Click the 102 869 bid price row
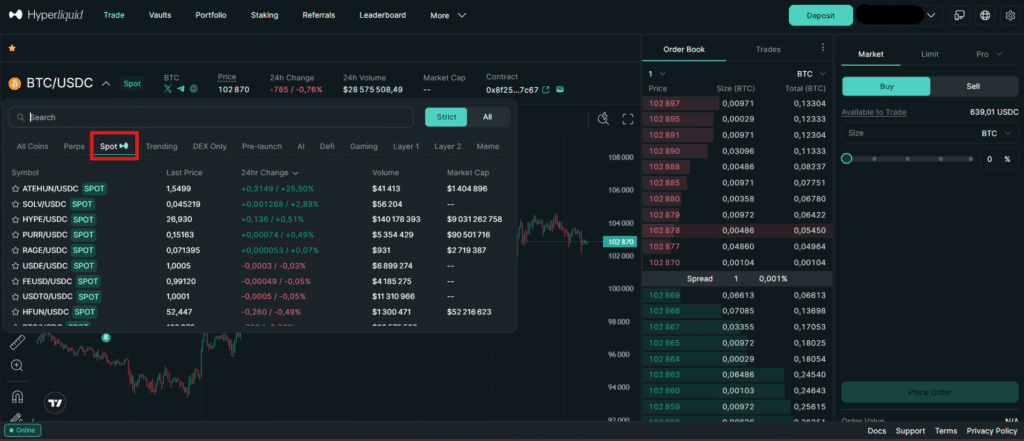The height and width of the screenshot is (441, 1024). point(737,295)
